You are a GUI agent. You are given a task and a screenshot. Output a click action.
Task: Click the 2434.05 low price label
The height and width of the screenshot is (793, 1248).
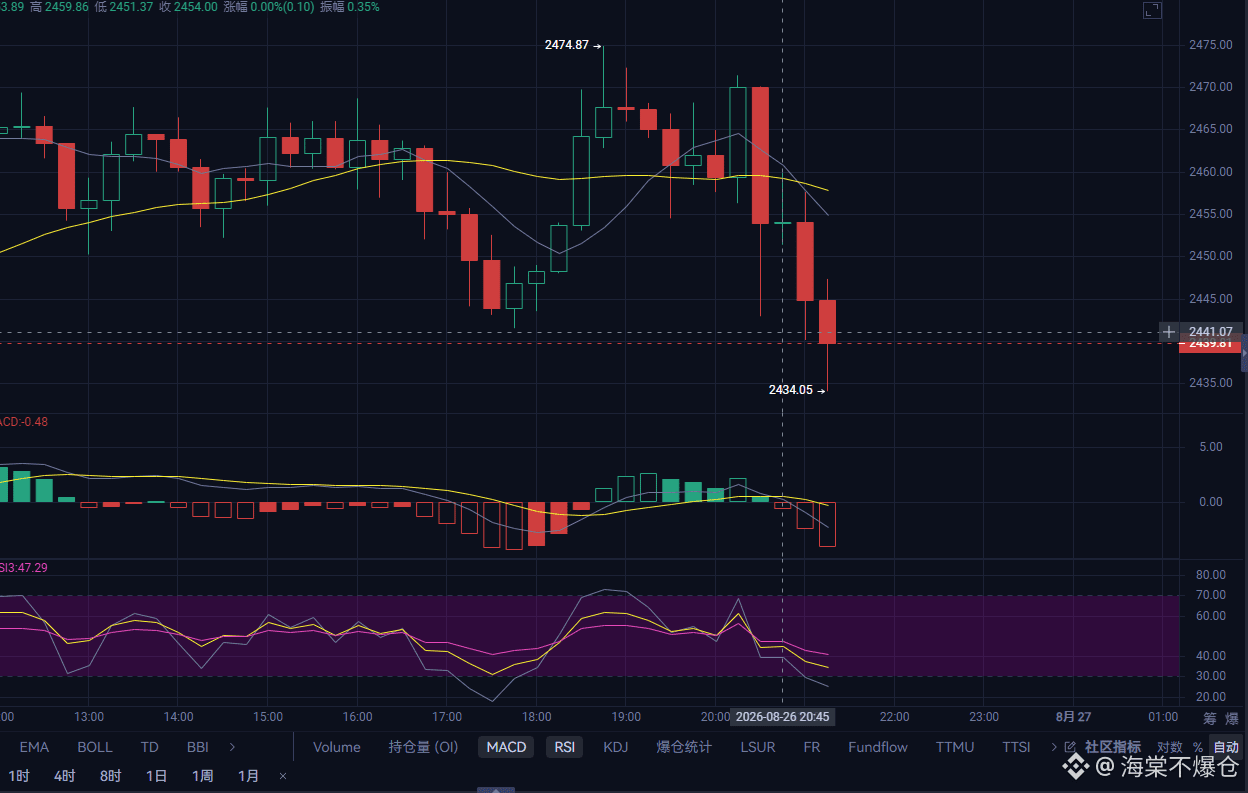(790, 390)
